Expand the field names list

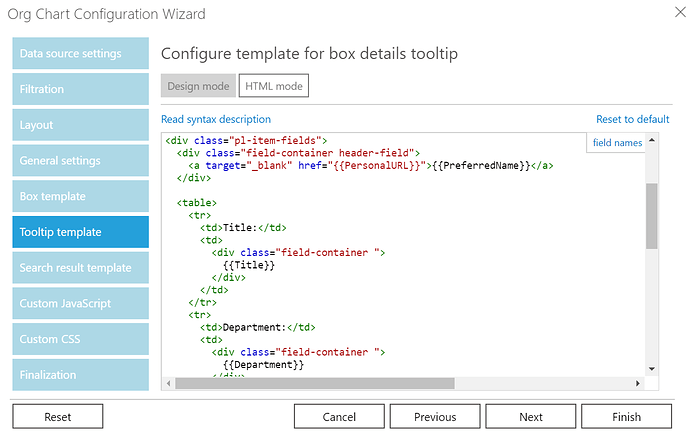(617, 143)
